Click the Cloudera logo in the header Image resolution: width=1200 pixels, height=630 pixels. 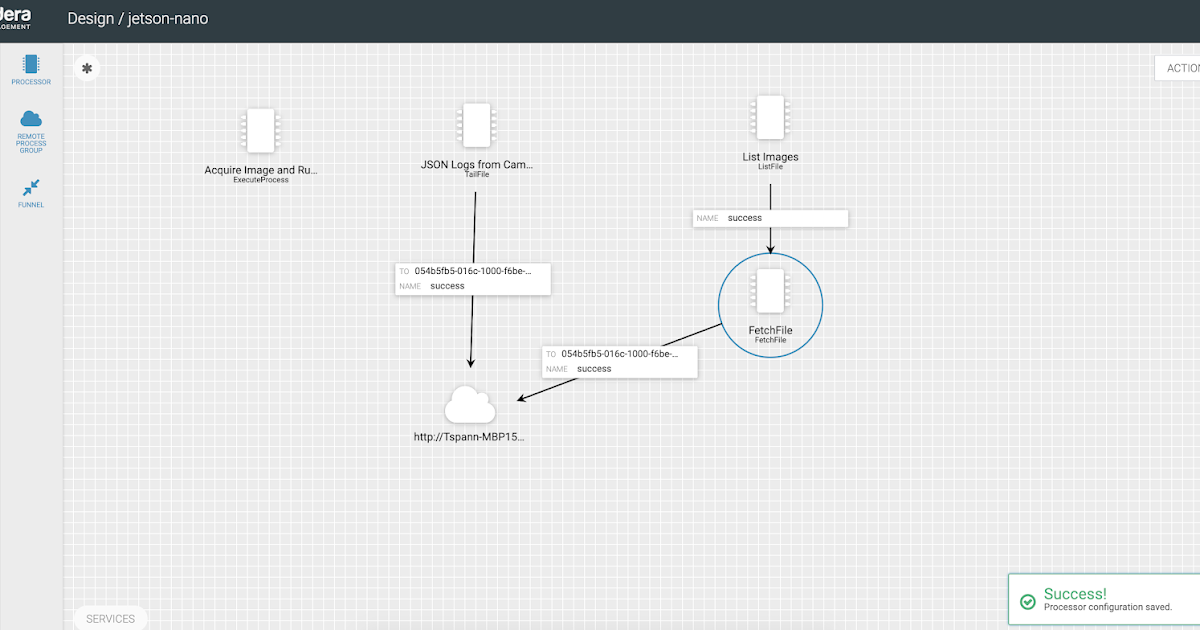(x=14, y=18)
